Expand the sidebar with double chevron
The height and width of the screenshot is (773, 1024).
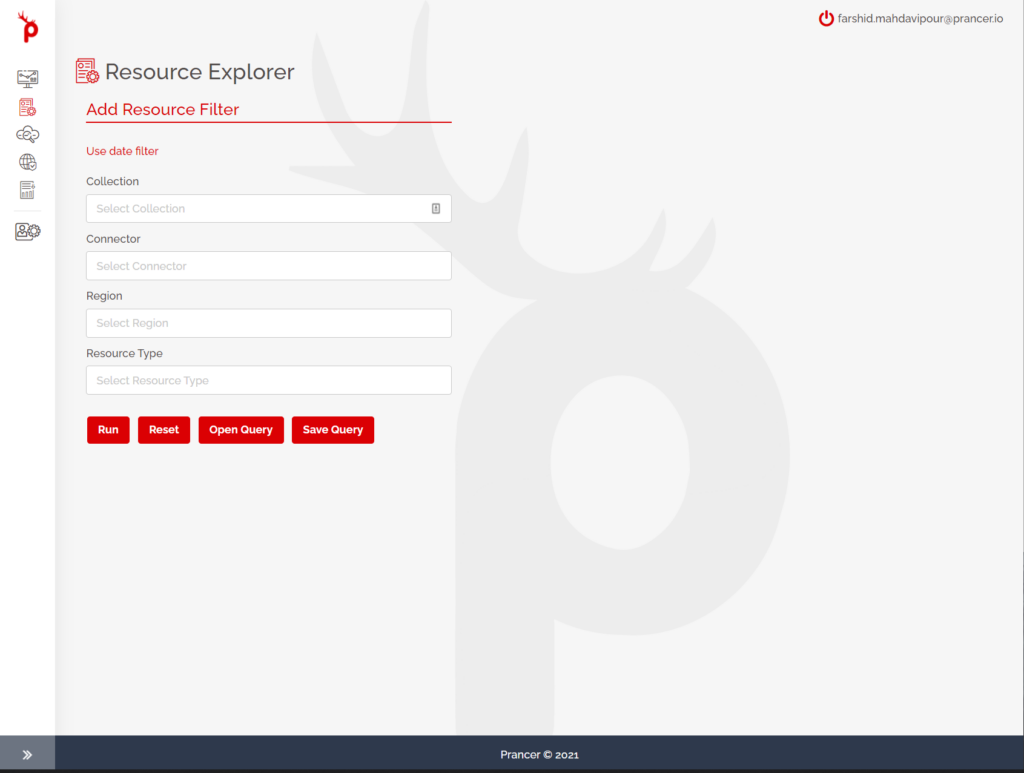(27, 755)
